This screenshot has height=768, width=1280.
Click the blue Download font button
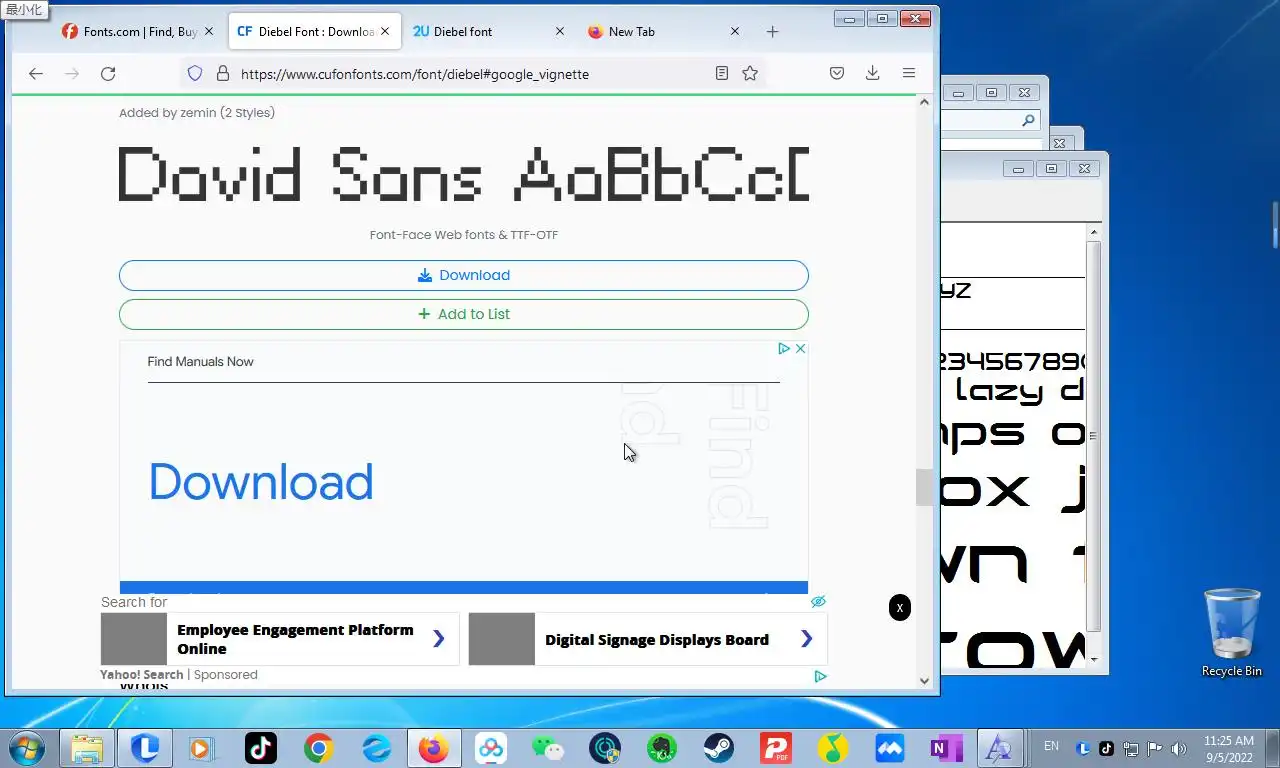point(463,275)
